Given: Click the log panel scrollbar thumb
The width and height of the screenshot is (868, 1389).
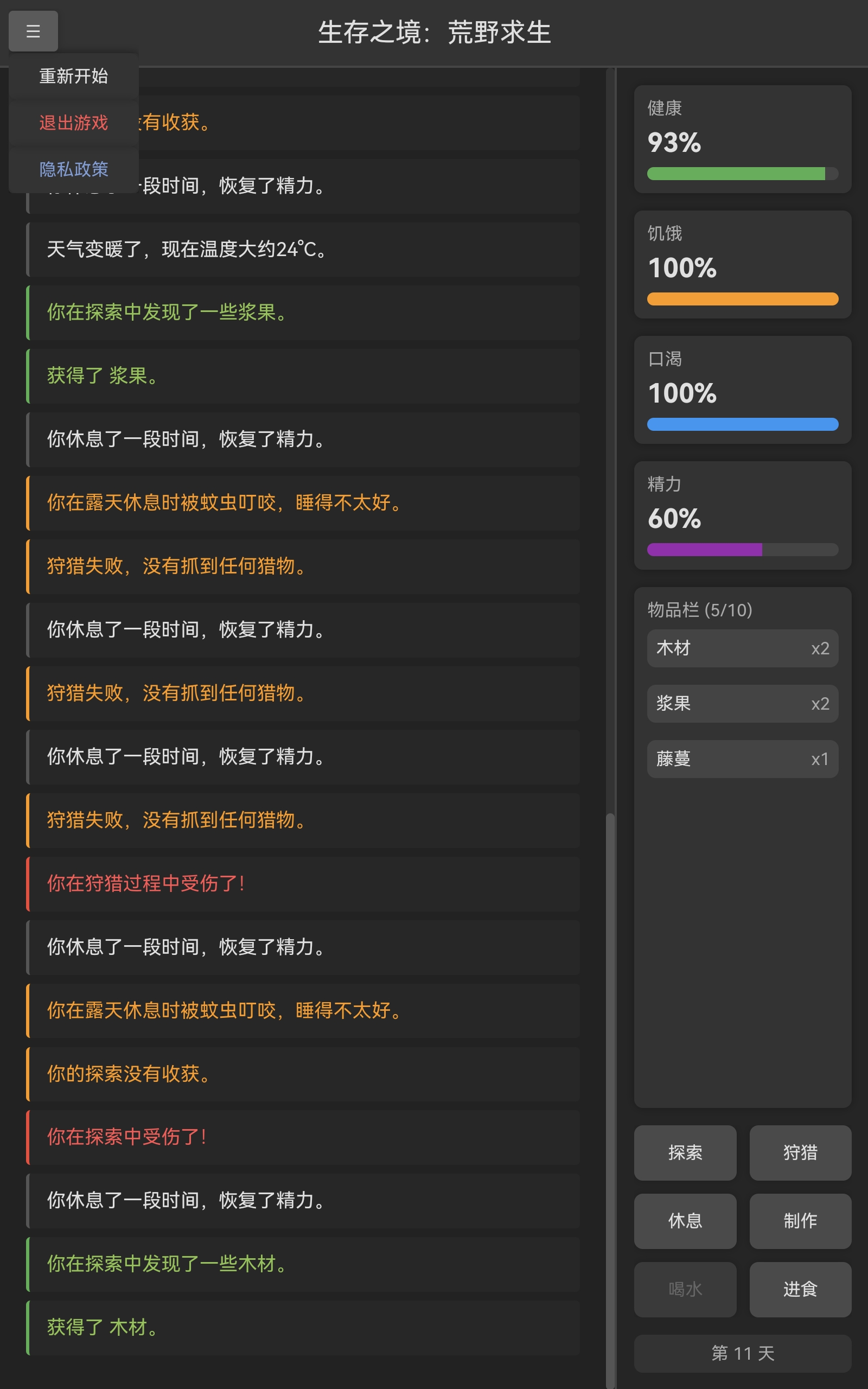Looking at the screenshot, I should 610,1091.
